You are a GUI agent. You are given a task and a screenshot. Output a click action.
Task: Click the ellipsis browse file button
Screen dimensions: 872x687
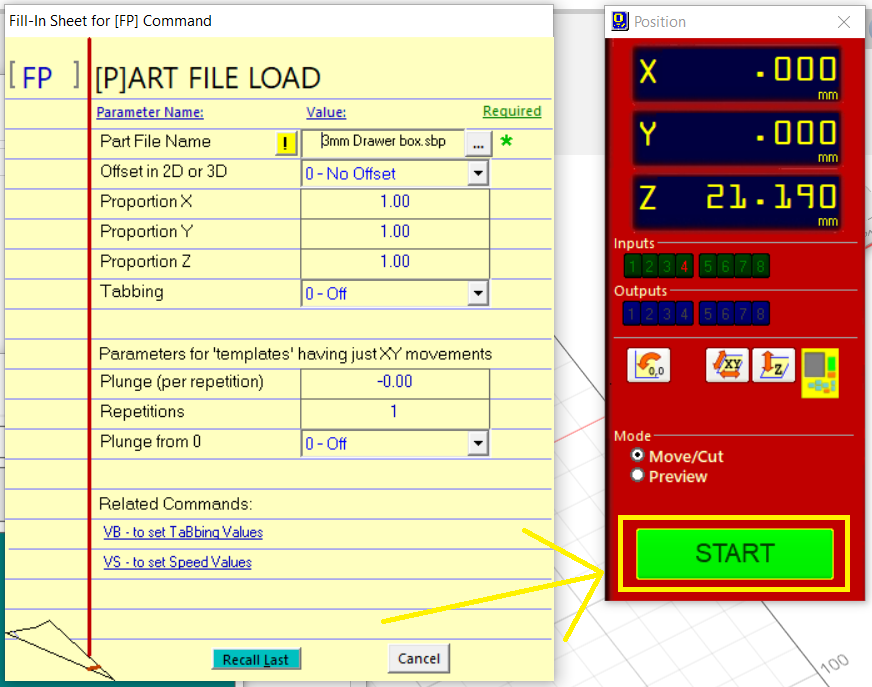click(479, 144)
